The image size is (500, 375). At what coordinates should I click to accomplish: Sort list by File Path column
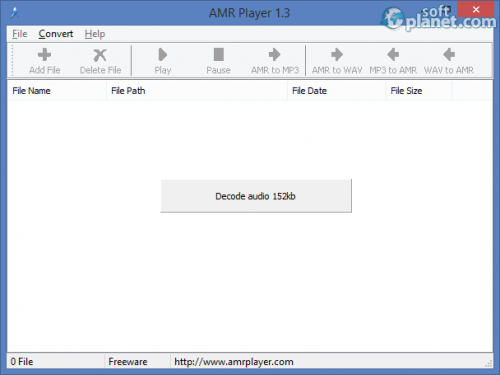pos(197,91)
